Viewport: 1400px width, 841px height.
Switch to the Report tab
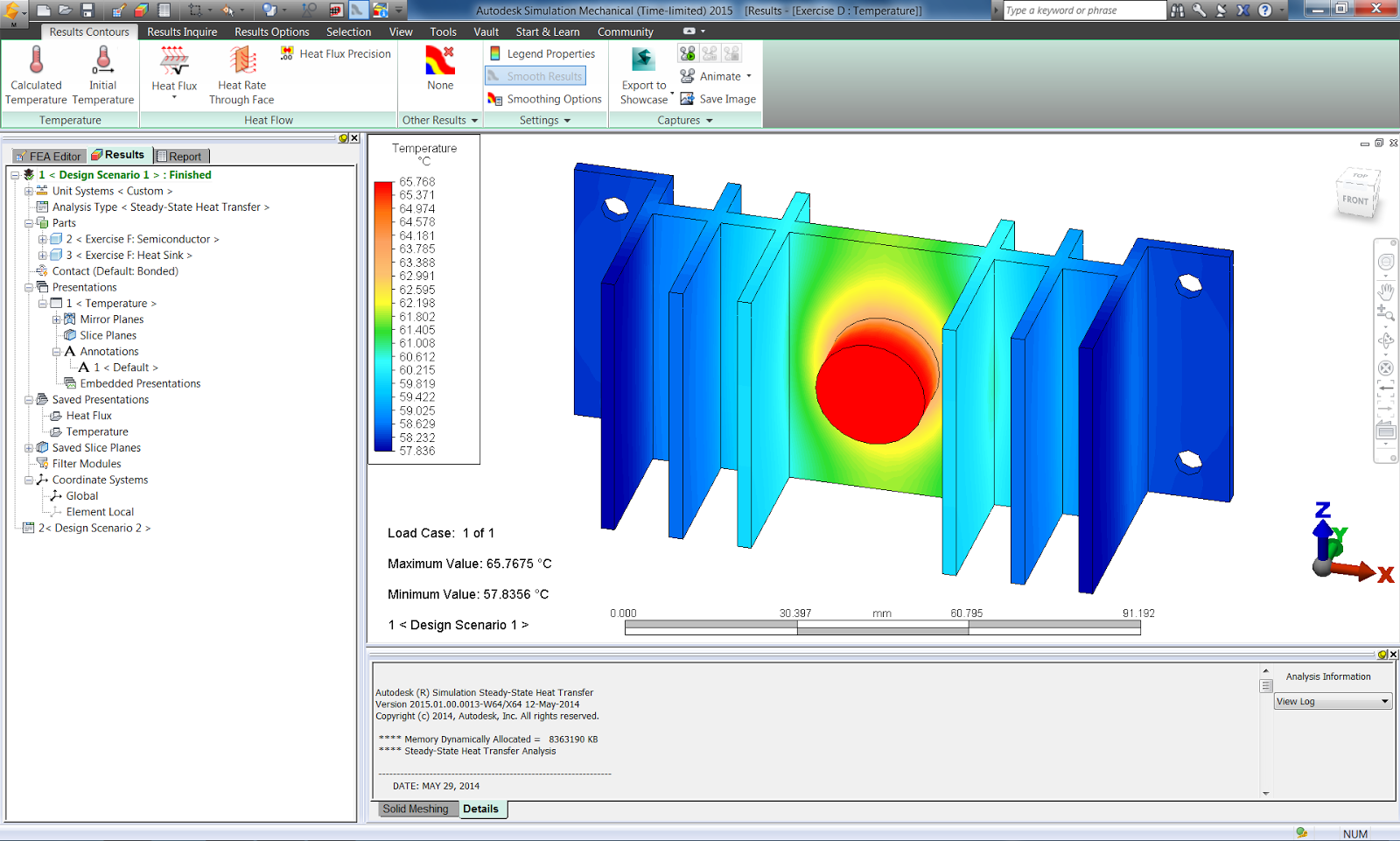pyautogui.click(x=182, y=156)
